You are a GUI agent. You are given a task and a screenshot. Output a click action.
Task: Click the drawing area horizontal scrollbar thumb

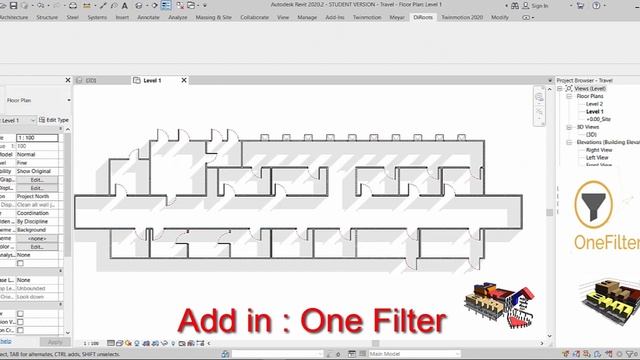[376, 343]
